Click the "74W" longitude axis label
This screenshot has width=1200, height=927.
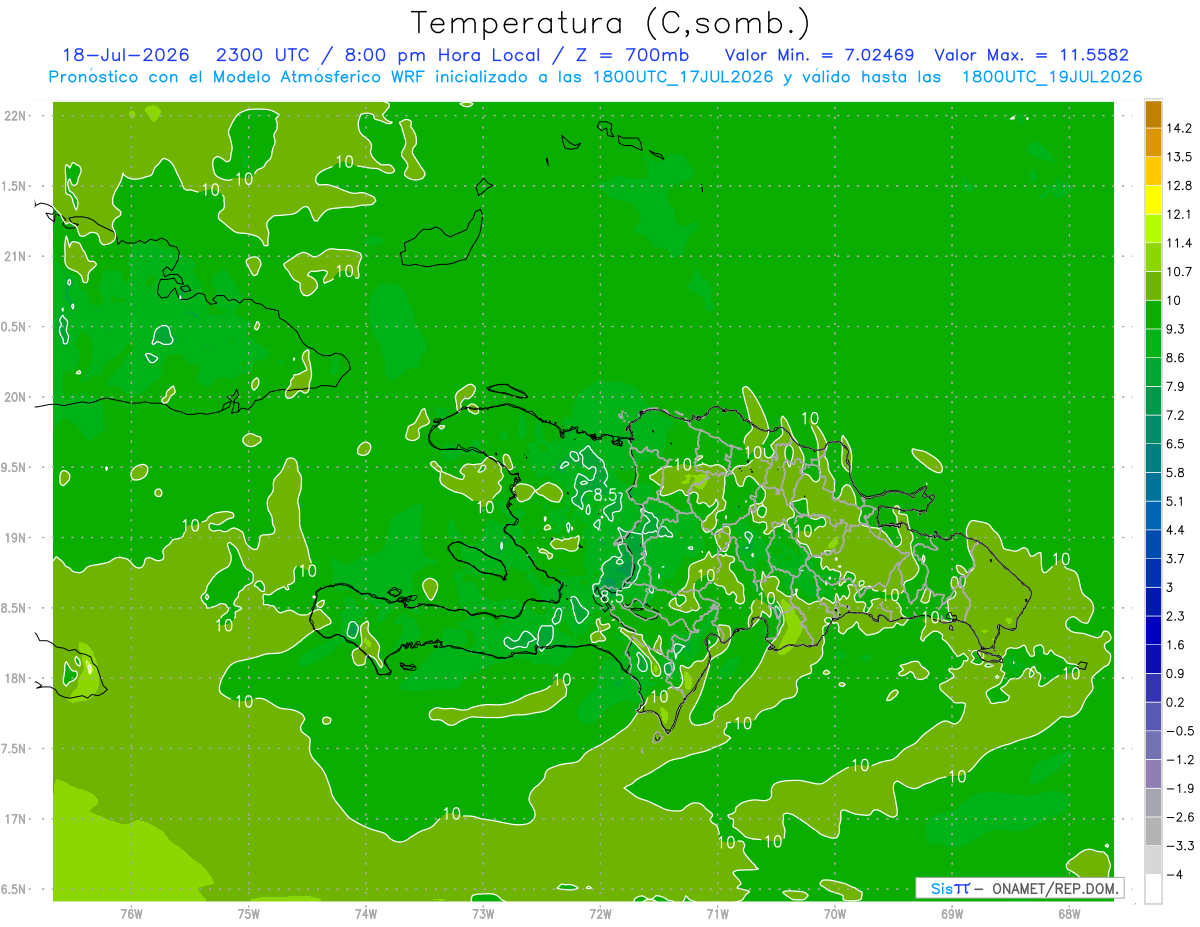tap(366, 913)
